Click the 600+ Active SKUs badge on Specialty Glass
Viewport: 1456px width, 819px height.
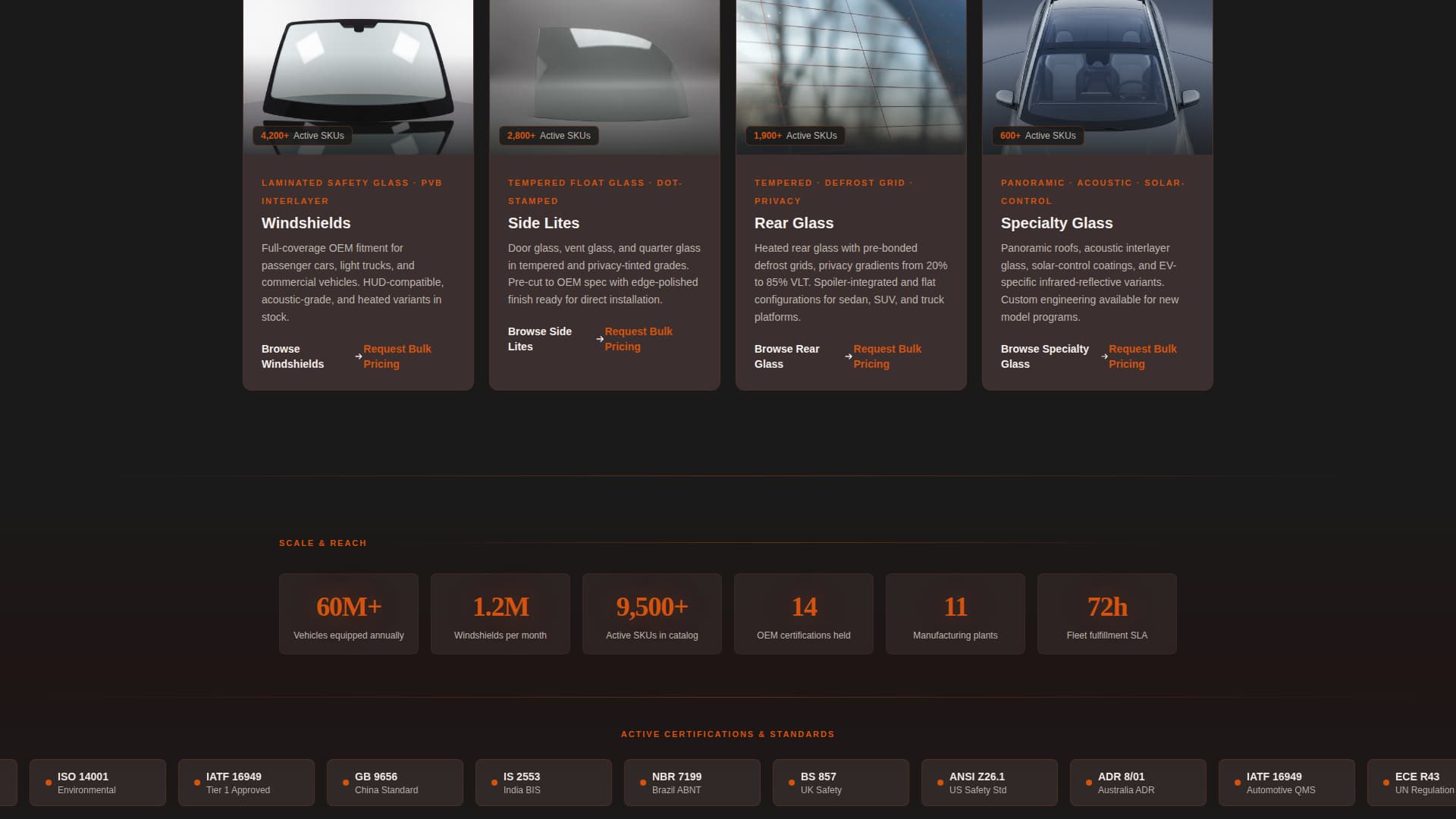(x=1037, y=136)
